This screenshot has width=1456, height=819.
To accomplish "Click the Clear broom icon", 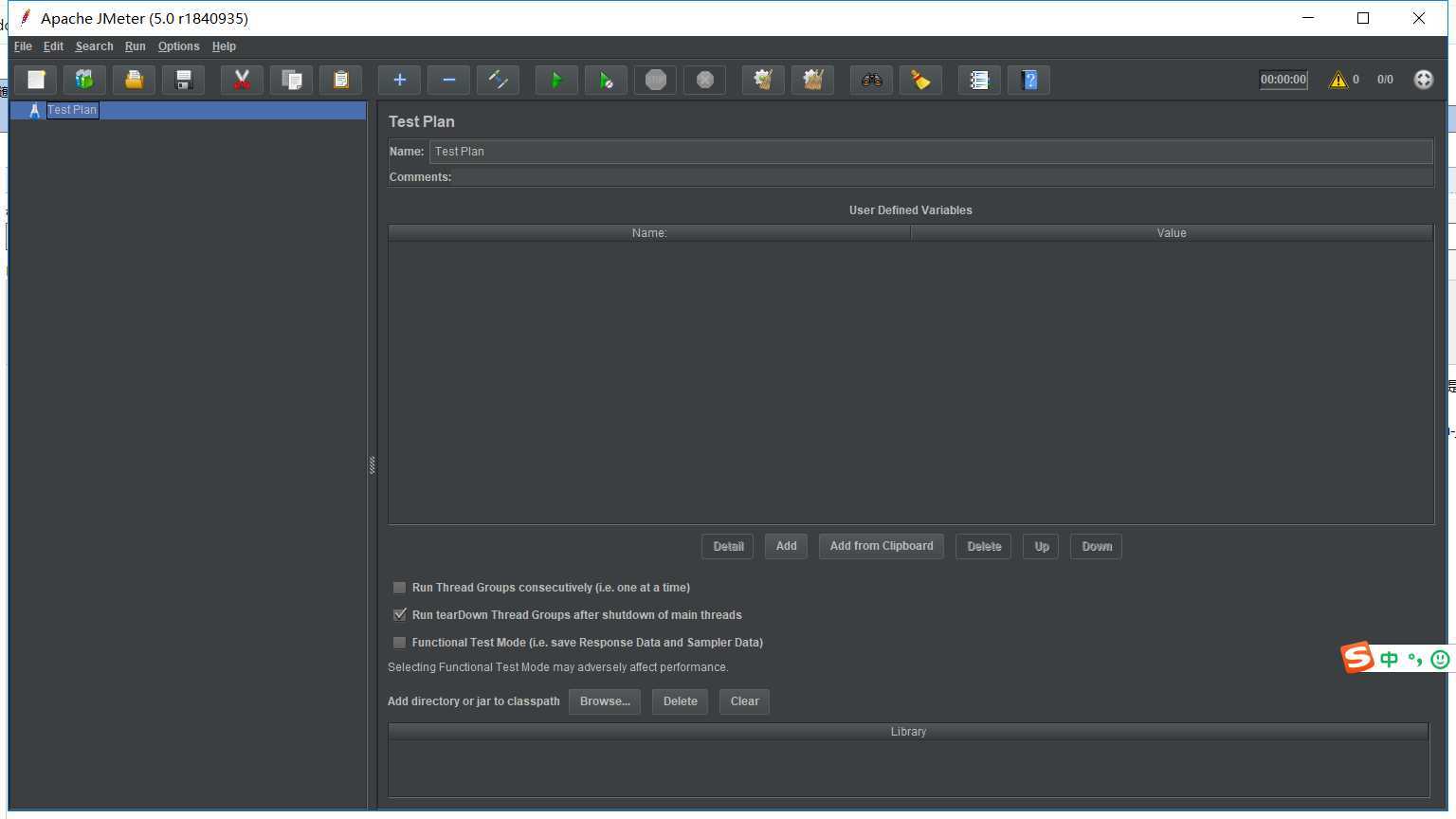I will coord(763,80).
